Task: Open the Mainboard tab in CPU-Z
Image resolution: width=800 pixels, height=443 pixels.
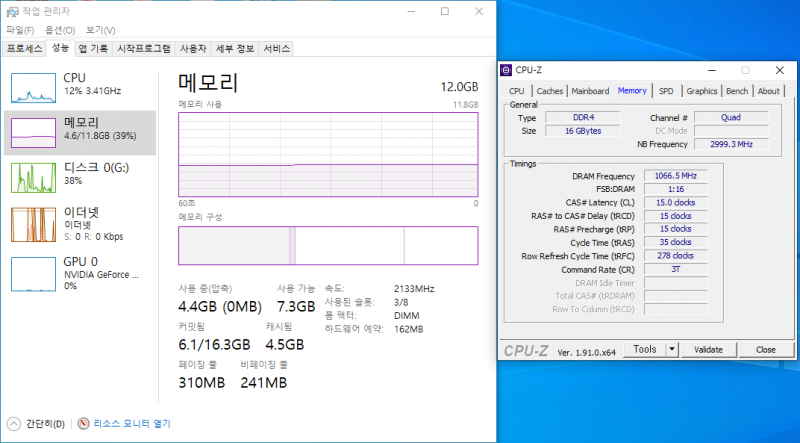Action: [590, 91]
